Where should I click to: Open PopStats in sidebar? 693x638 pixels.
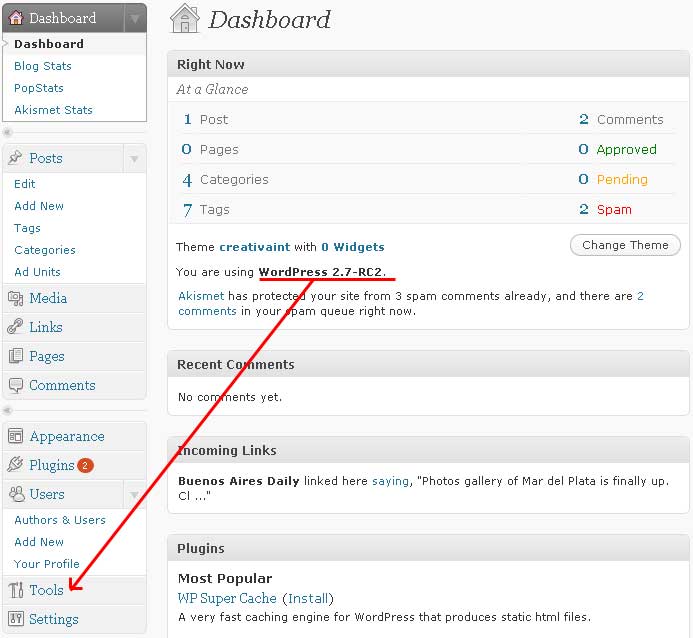[38, 88]
